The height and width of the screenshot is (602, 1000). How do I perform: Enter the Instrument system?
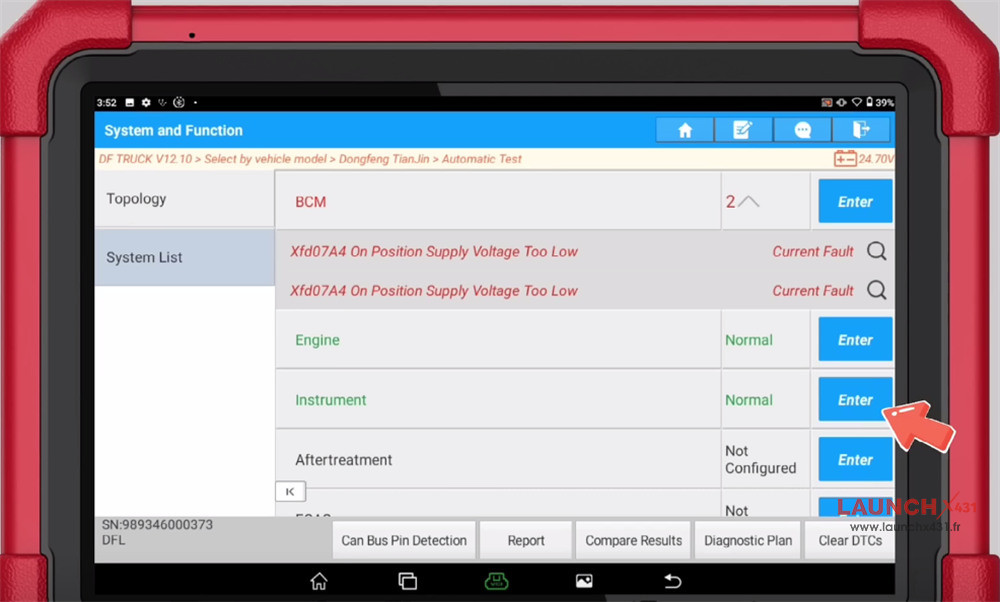pyautogui.click(x=855, y=399)
